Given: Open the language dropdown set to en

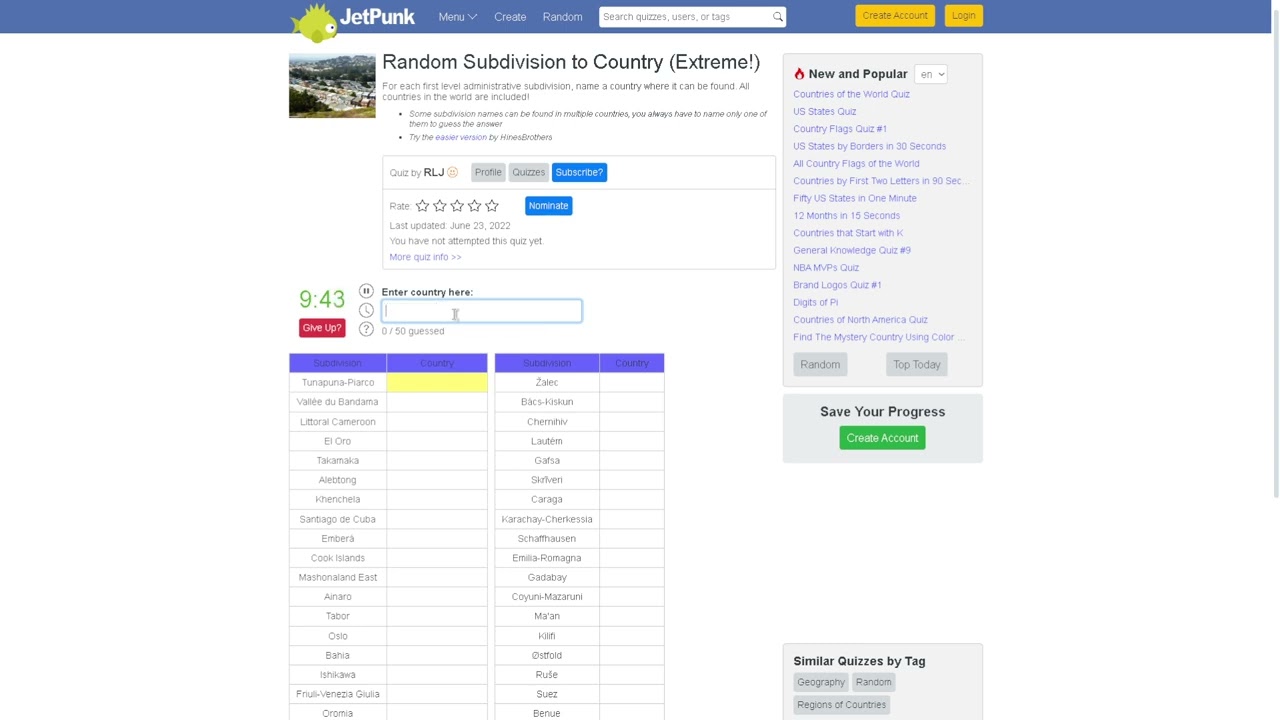Looking at the screenshot, I should (931, 74).
